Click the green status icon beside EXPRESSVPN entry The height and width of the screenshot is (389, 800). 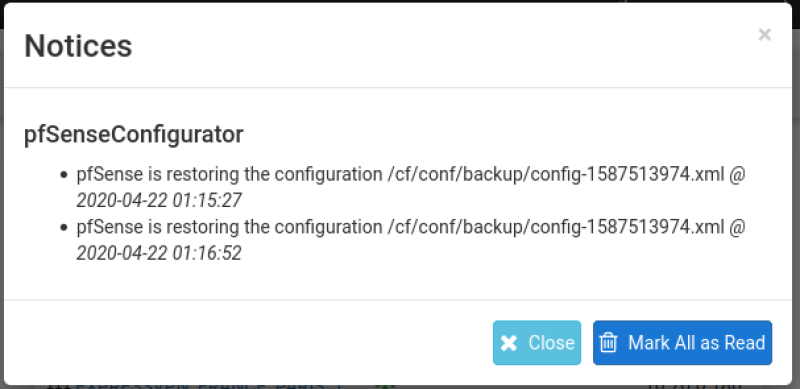coord(385,386)
